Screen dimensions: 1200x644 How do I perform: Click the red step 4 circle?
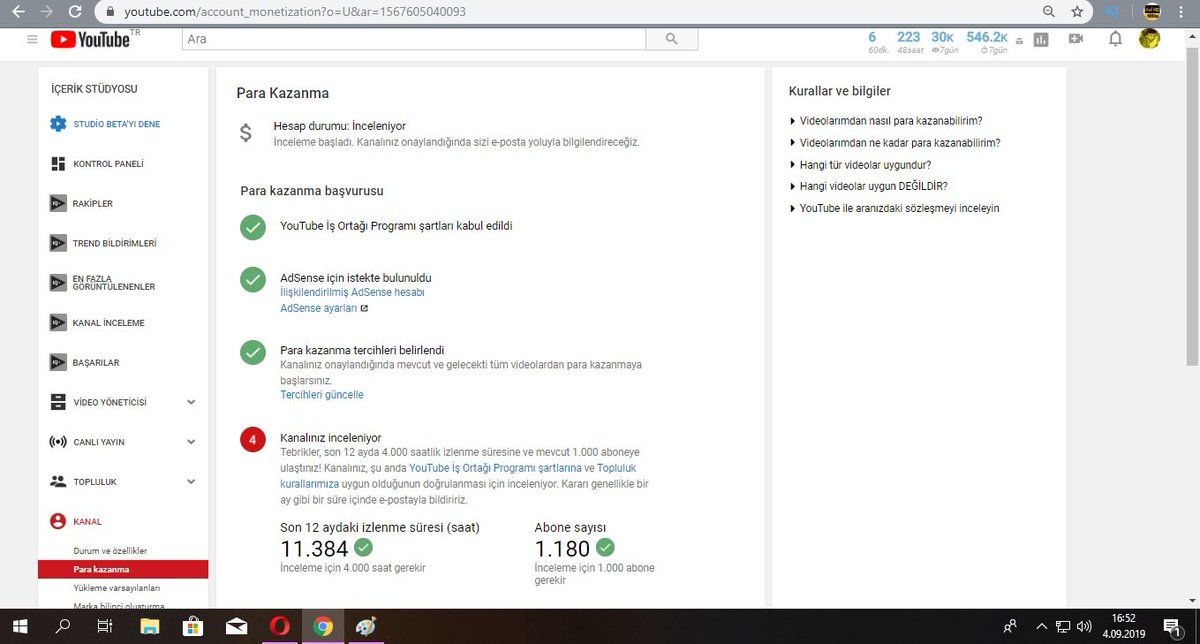click(253, 440)
